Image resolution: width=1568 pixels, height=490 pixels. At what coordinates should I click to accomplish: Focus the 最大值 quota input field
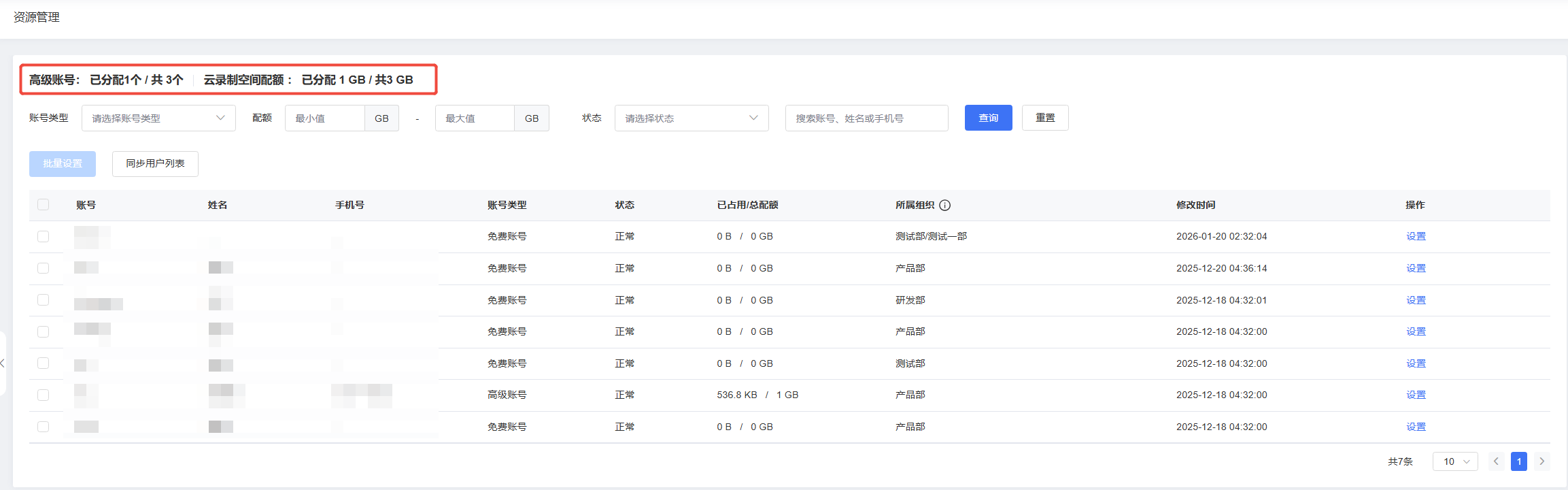(475, 118)
